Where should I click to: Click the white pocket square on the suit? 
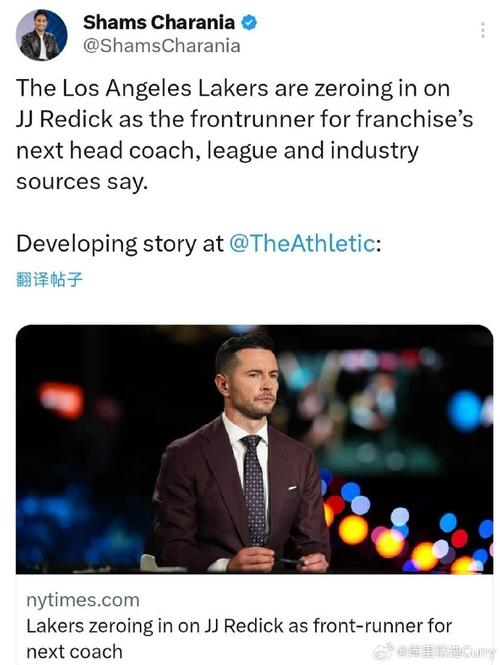(292, 488)
